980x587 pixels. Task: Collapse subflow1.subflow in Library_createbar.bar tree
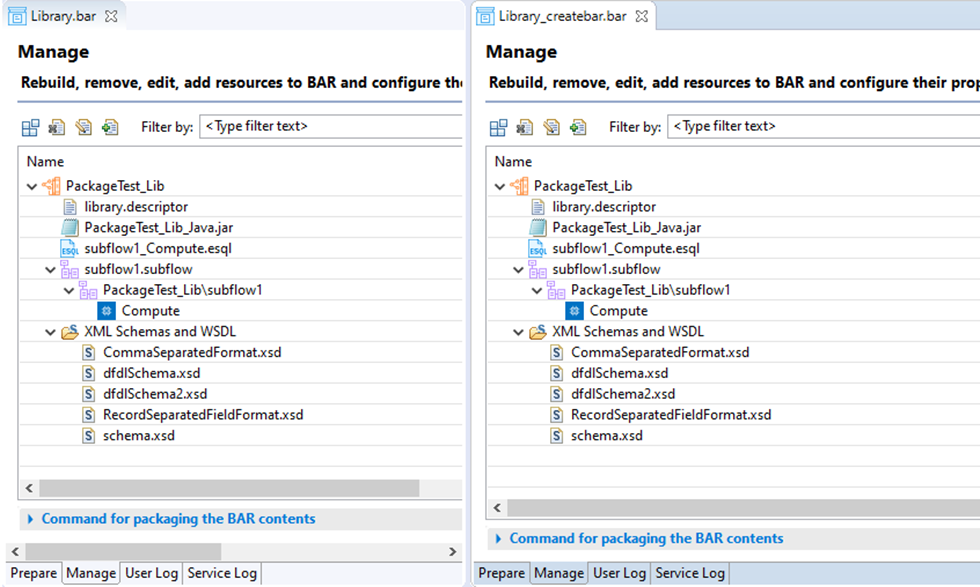(518, 269)
